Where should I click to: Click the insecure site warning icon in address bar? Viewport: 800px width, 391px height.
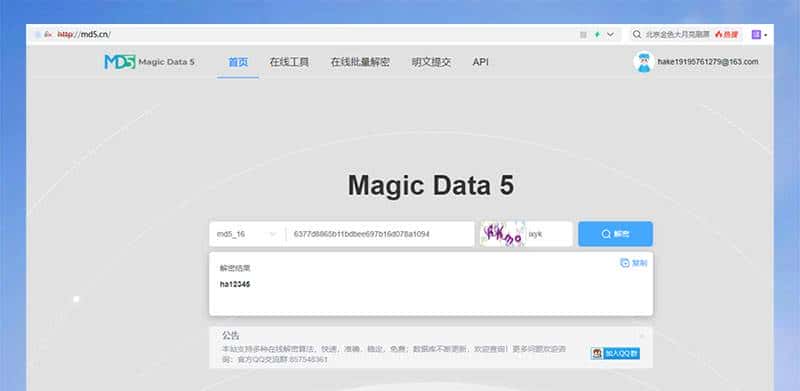(x=48, y=35)
